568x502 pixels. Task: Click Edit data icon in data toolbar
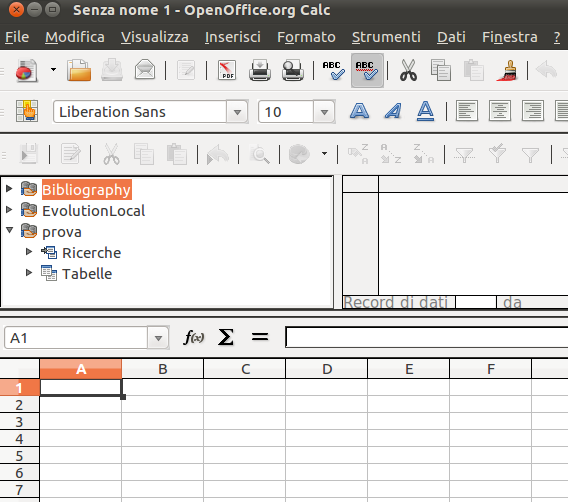(71, 154)
